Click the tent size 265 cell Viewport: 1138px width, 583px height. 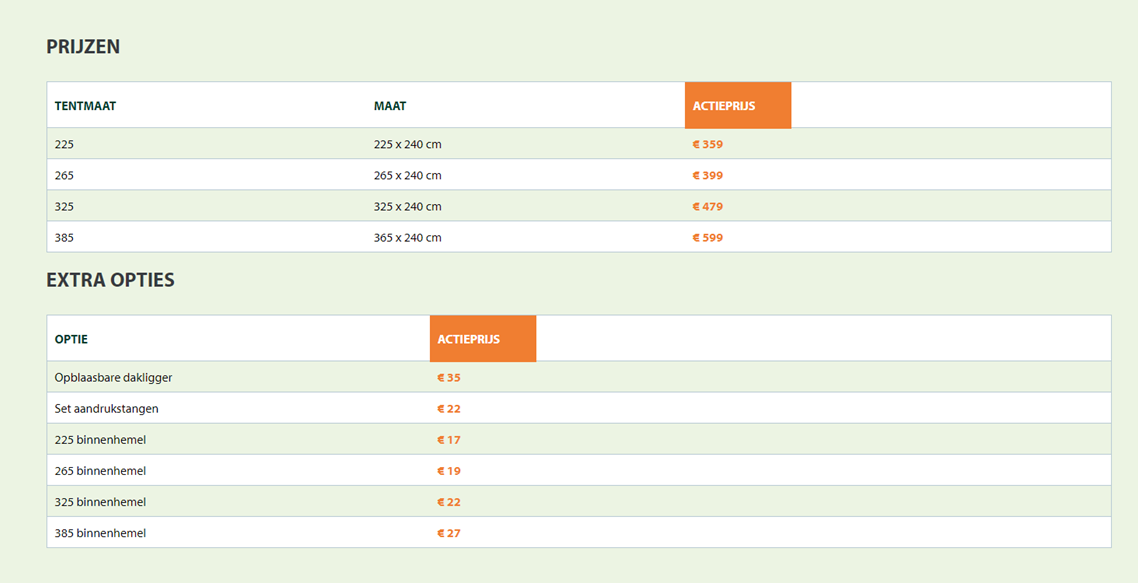pos(64,176)
